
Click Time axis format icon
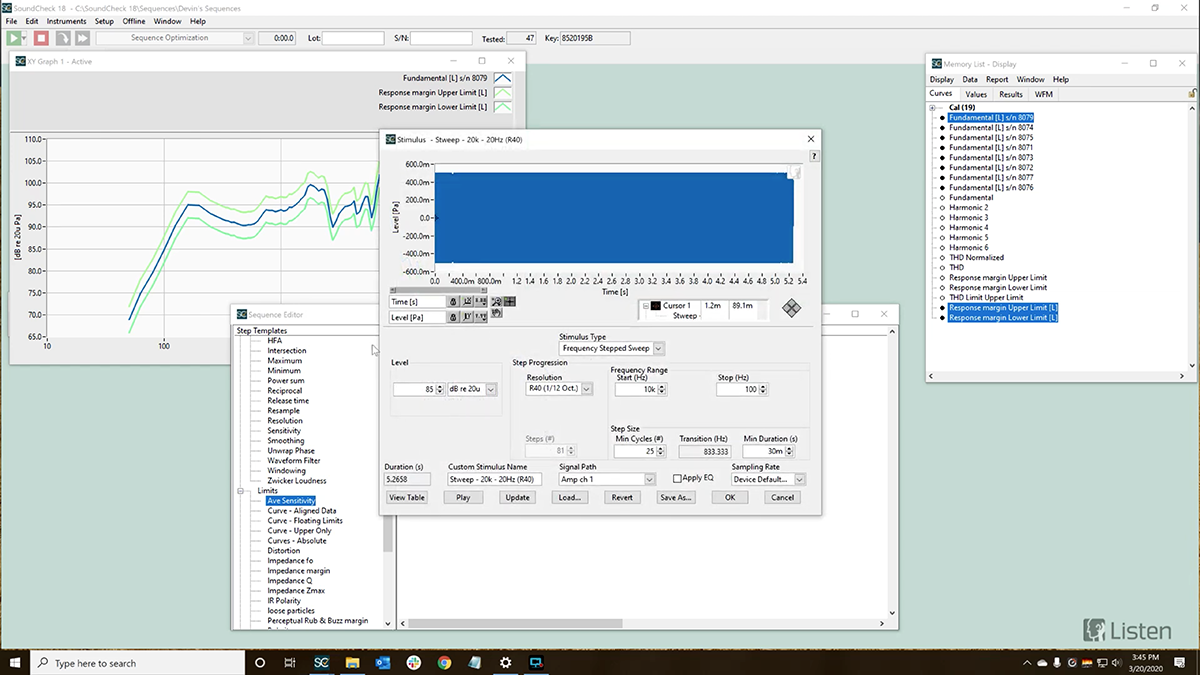point(480,301)
